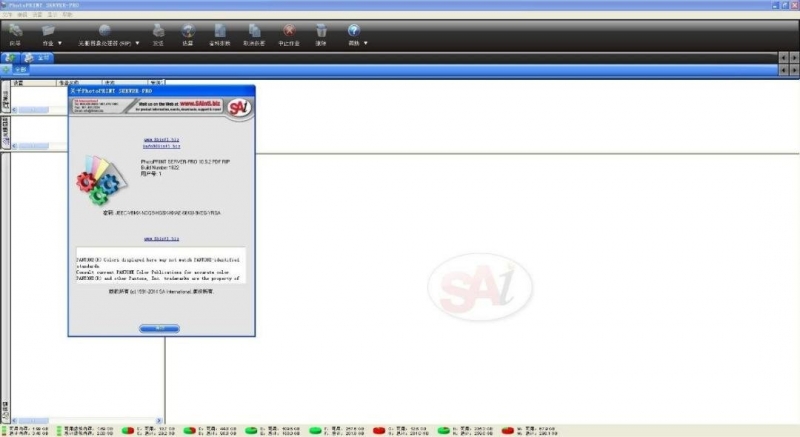Image resolution: width=800 pixels, height=437 pixels.
Task: Click the copyright SA International line
Action: 161,292
